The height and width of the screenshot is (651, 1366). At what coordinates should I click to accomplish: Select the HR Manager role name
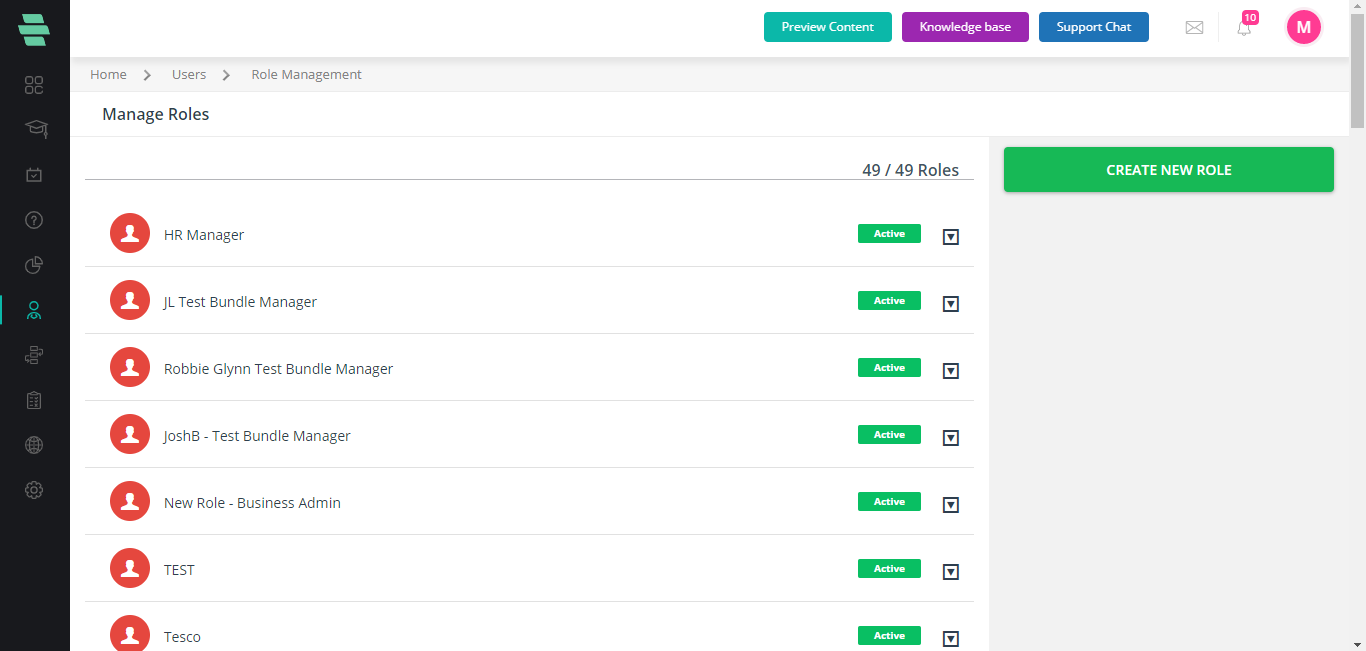tap(204, 235)
